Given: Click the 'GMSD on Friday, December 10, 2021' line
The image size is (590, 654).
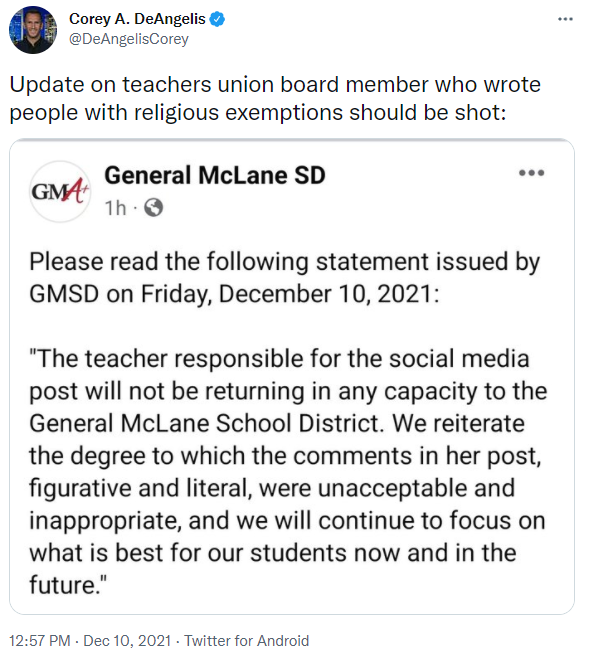Looking at the screenshot, I should pos(234,294).
